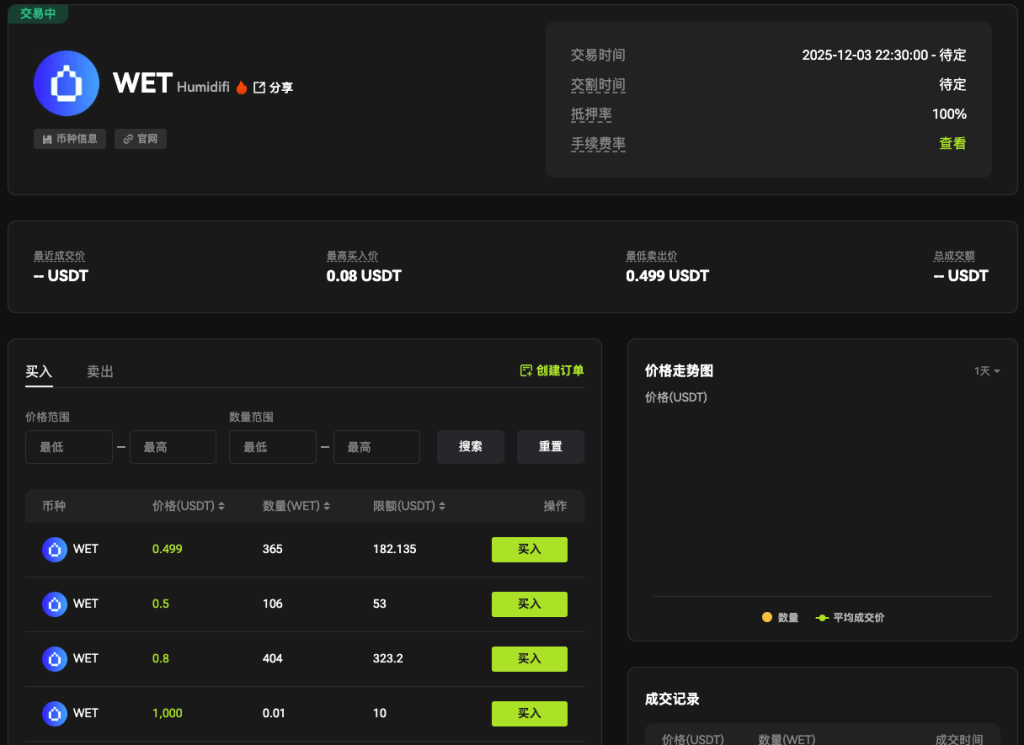
Task: Open the 官网 official website link
Action: 140,139
